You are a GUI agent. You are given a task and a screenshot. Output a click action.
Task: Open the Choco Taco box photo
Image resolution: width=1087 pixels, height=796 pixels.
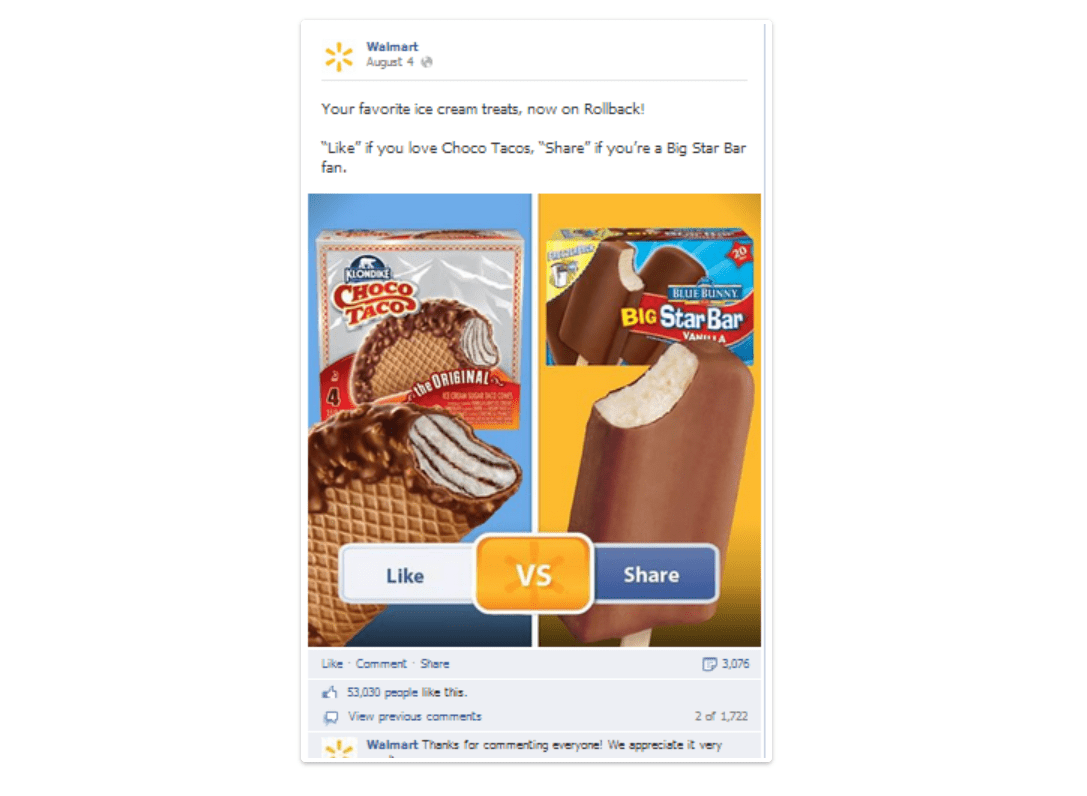[419, 329]
